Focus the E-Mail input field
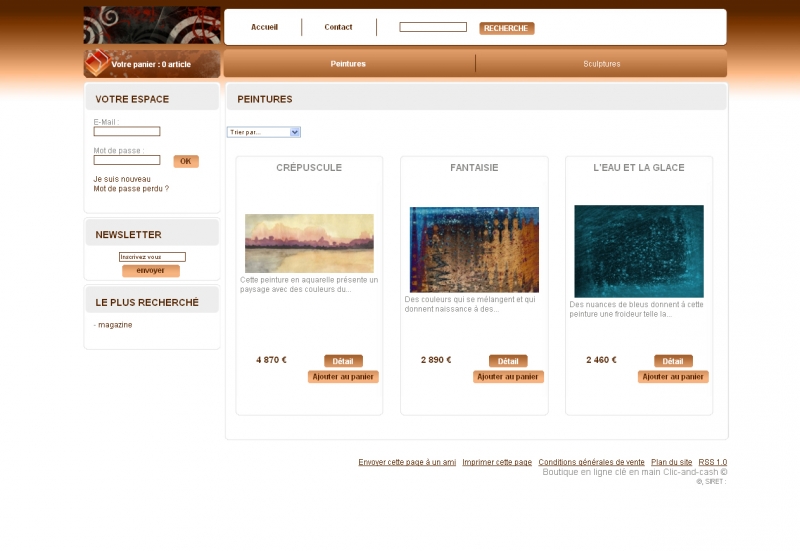 tap(127, 131)
